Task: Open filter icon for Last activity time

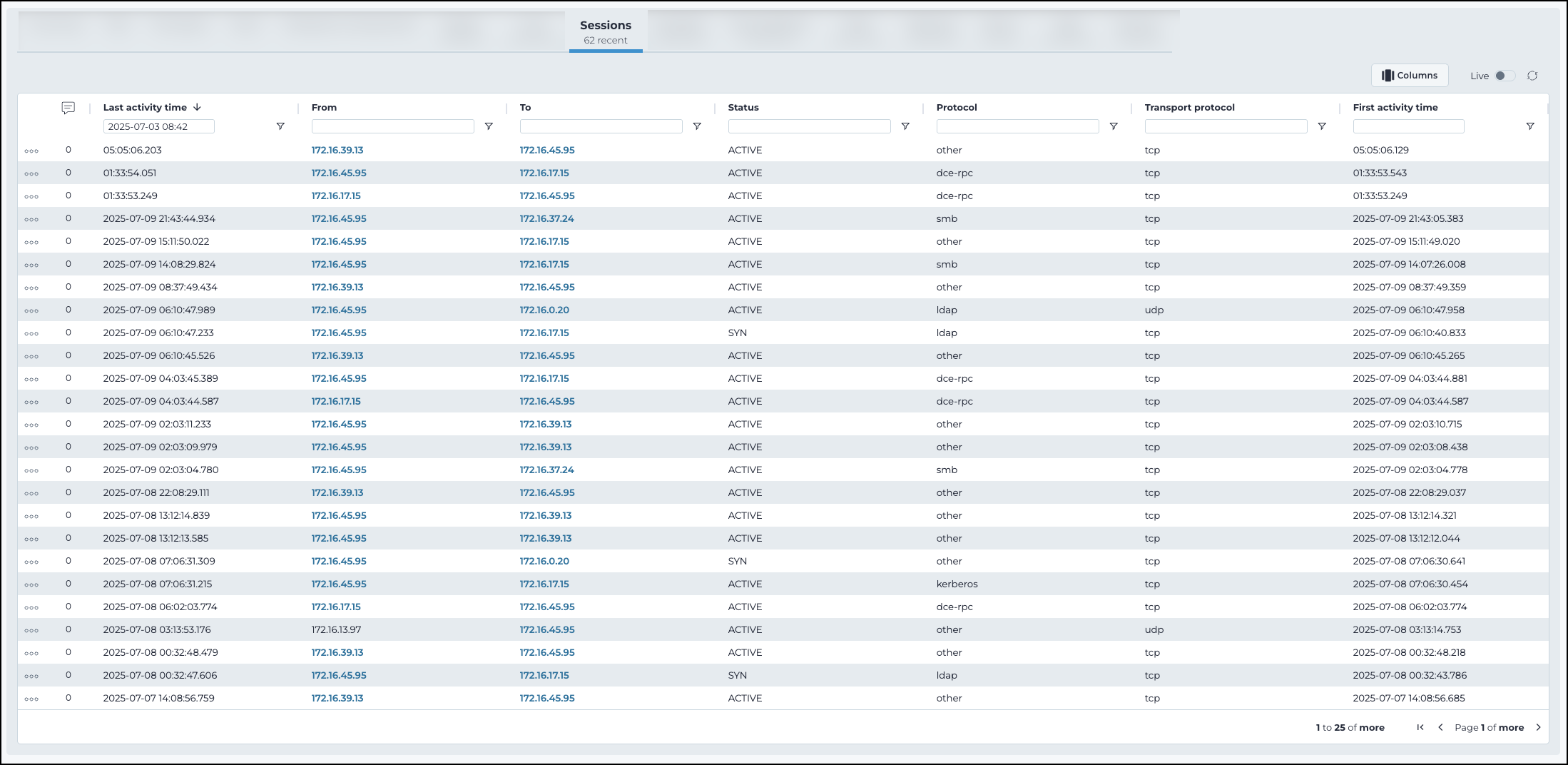Action: pyautogui.click(x=280, y=126)
